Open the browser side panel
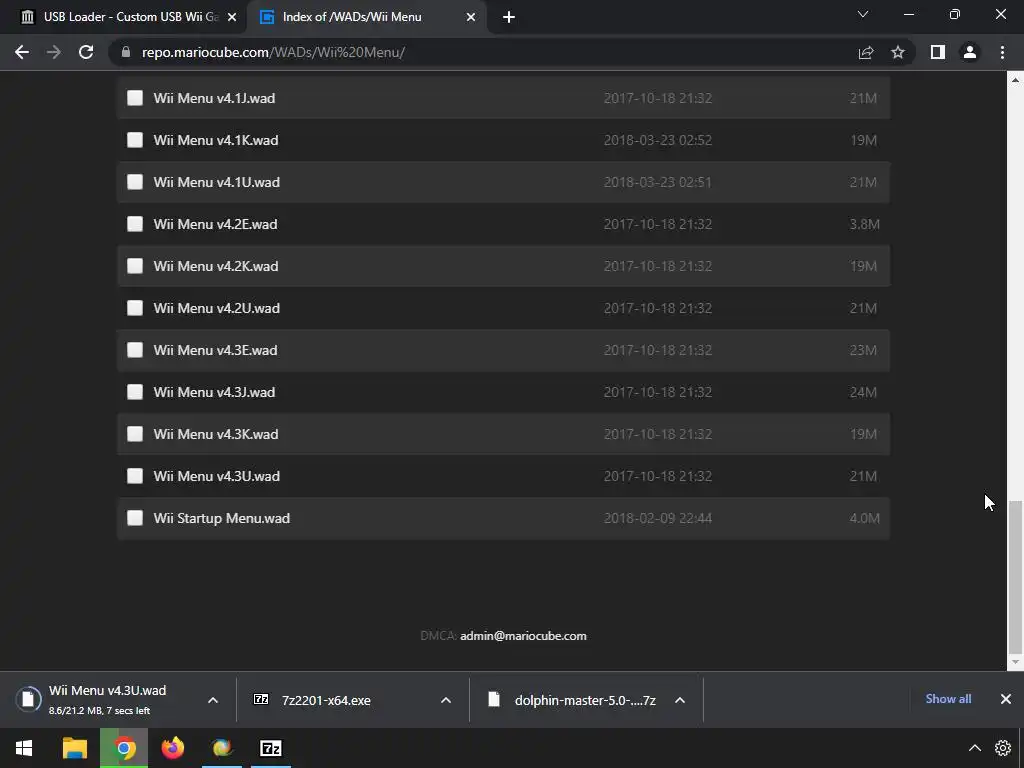Screen dimensions: 1024x768 click(938, 52)
